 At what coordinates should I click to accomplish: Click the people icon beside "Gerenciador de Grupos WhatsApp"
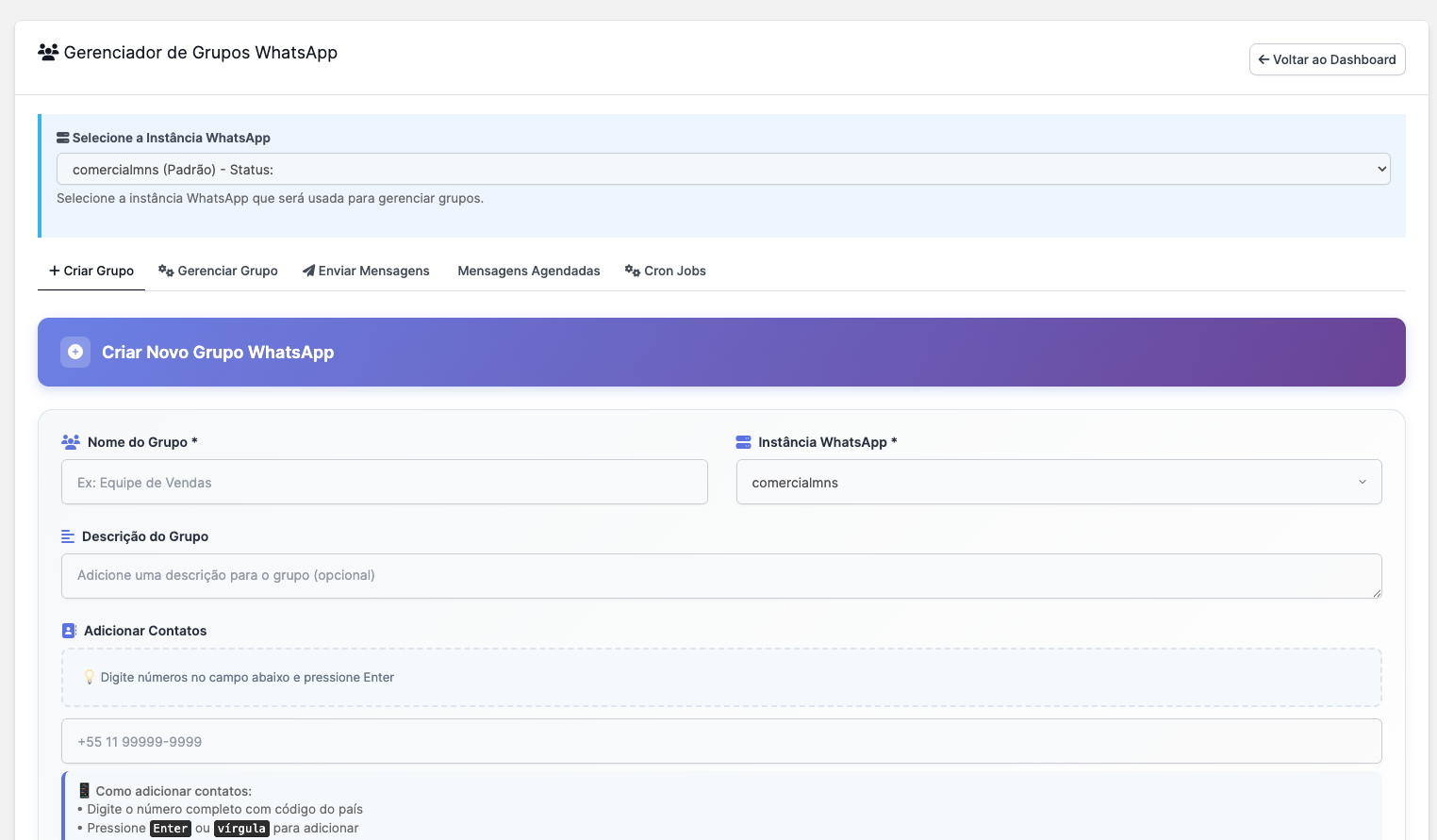pyautogui.click(x=46, y=52)
